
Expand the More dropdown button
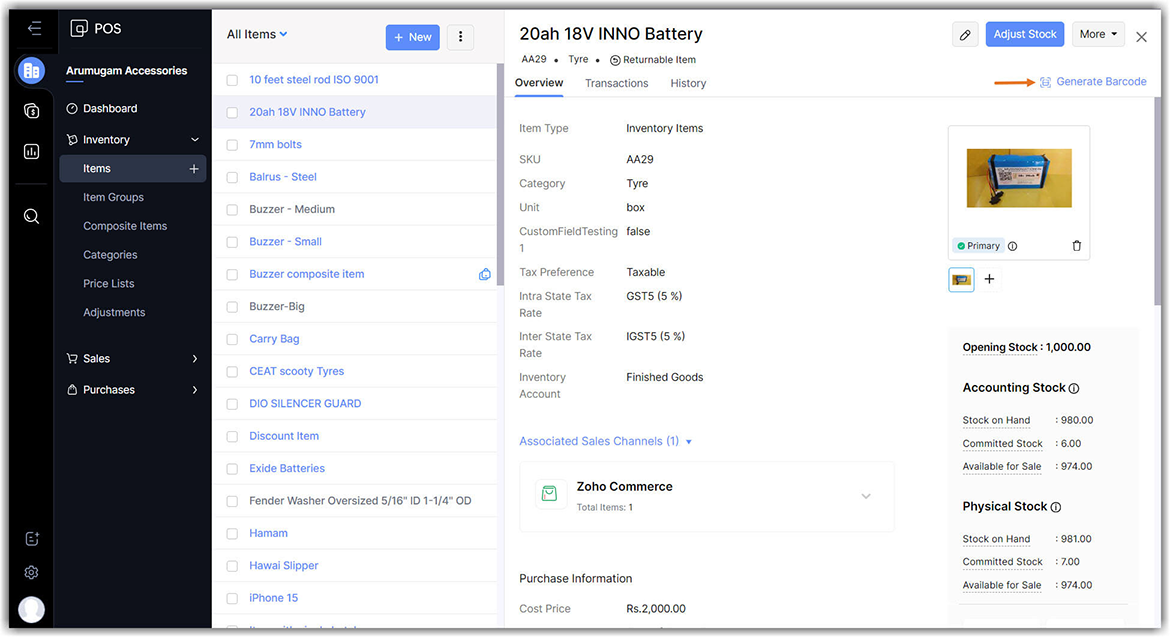[1098, 35]
